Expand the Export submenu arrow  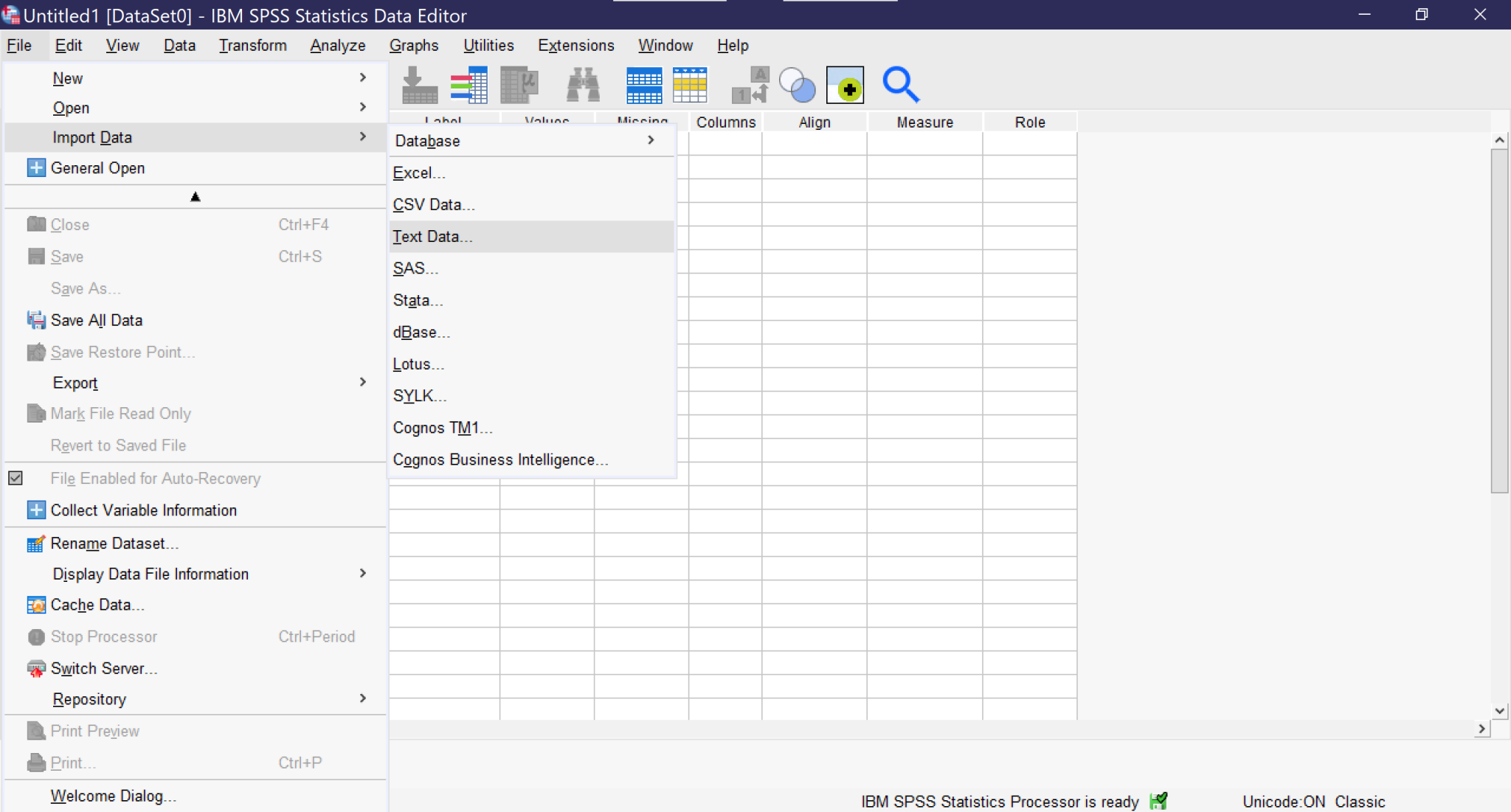[362, 382]
